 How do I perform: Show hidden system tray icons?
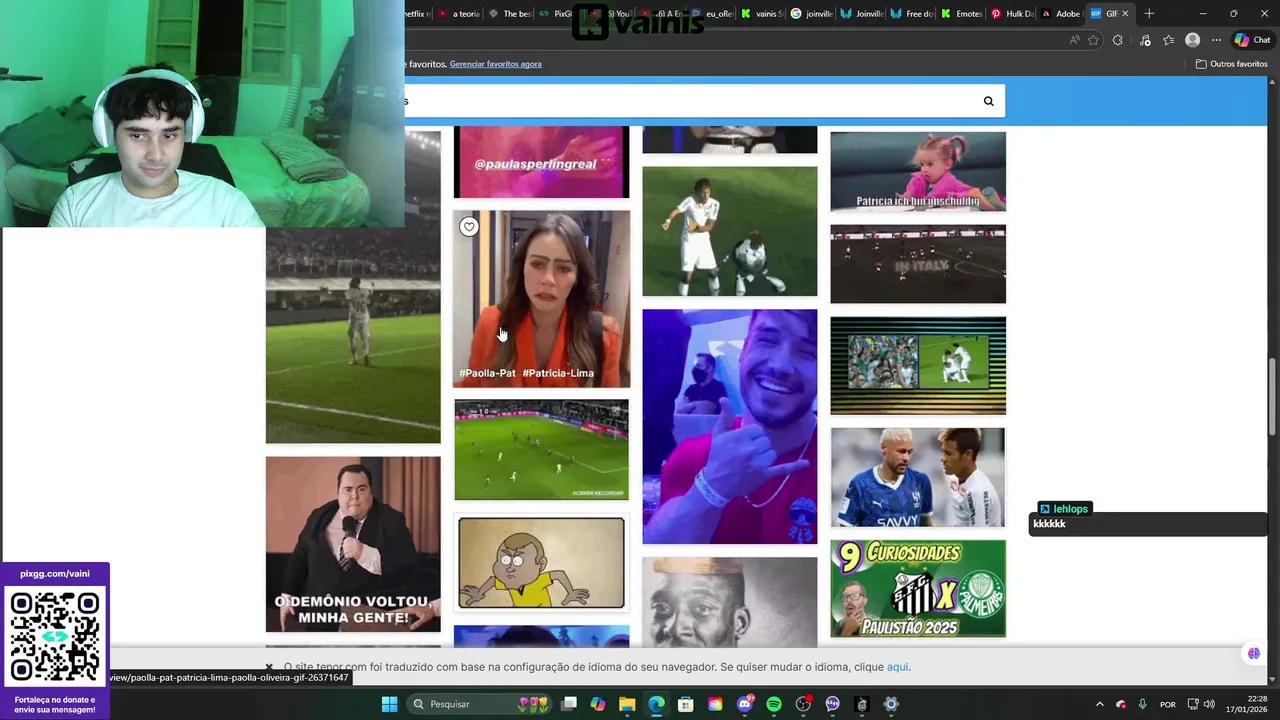[x=1099, y=704]
